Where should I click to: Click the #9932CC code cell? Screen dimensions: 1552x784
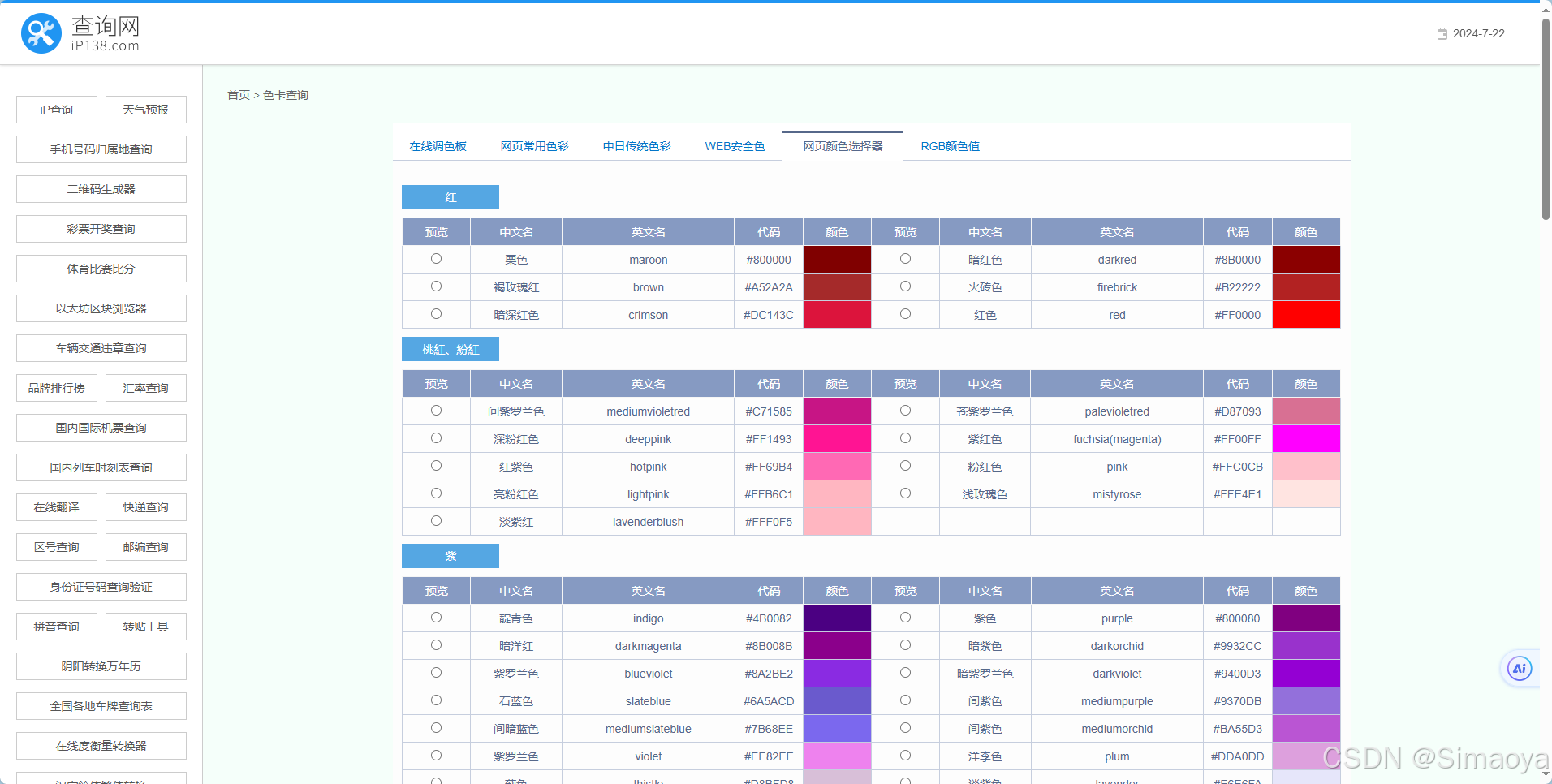(x=1238, y=646)
